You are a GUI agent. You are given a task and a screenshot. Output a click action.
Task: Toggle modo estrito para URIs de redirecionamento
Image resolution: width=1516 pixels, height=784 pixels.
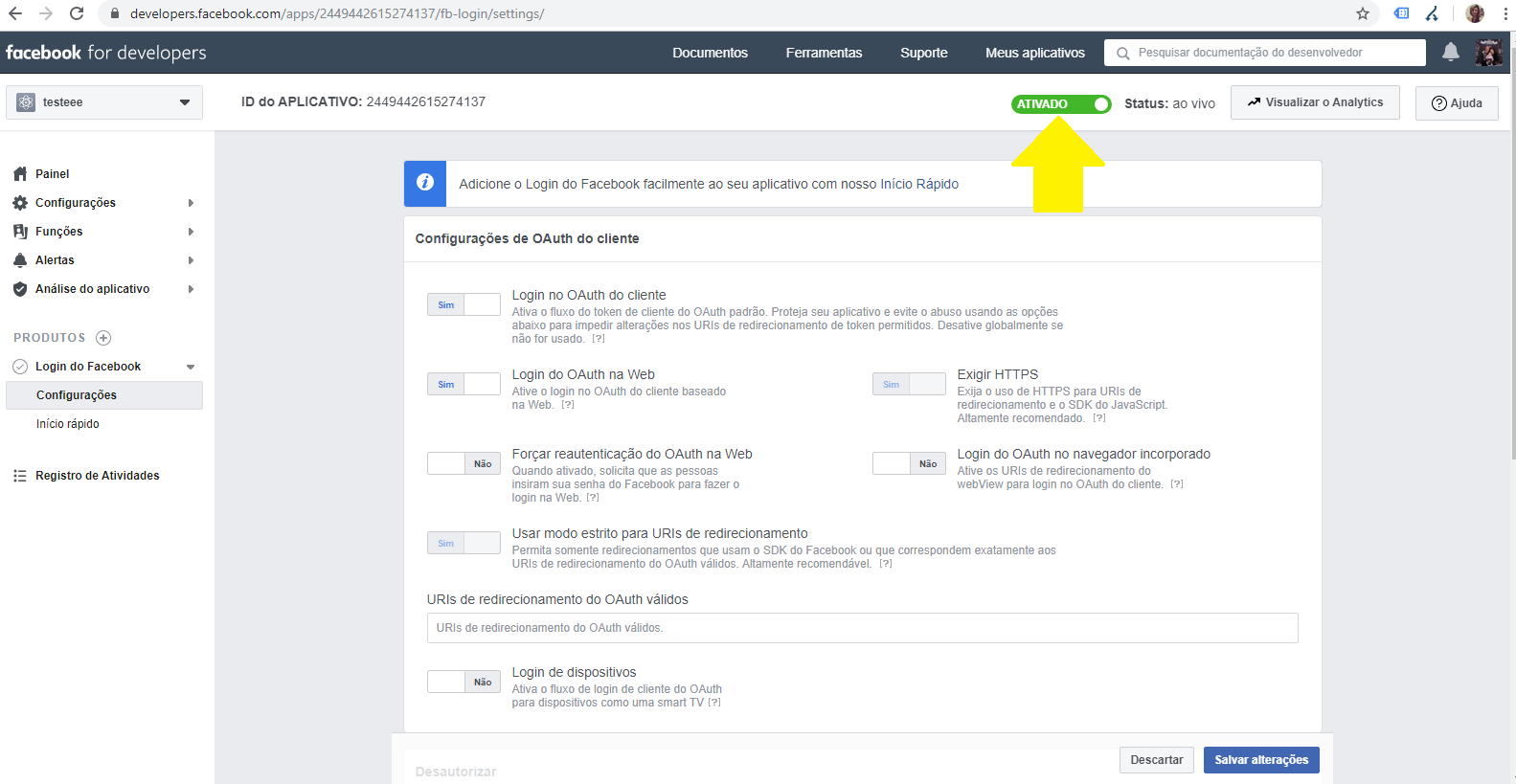pyautogui.click(x=464, y=543)
